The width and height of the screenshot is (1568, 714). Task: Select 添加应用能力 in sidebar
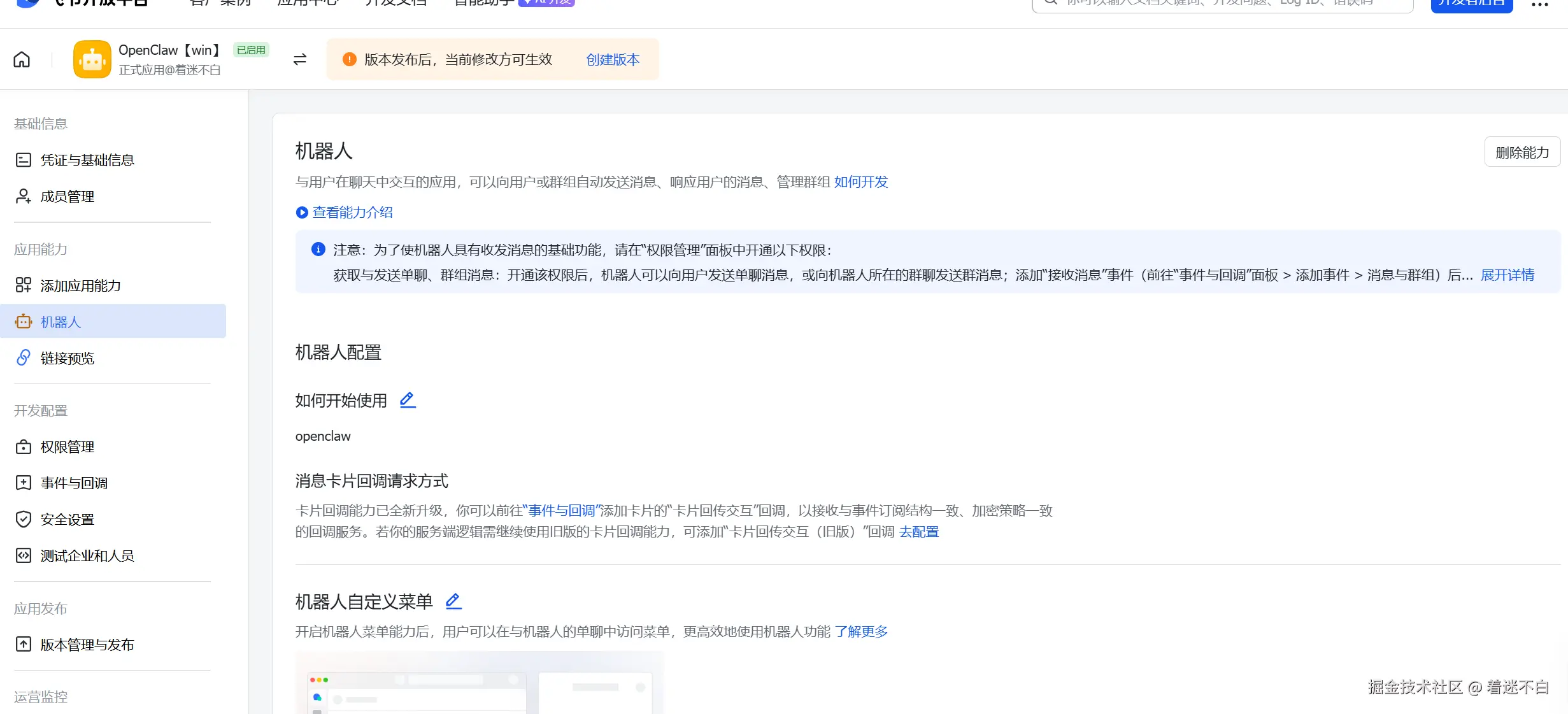pos(80,285)
